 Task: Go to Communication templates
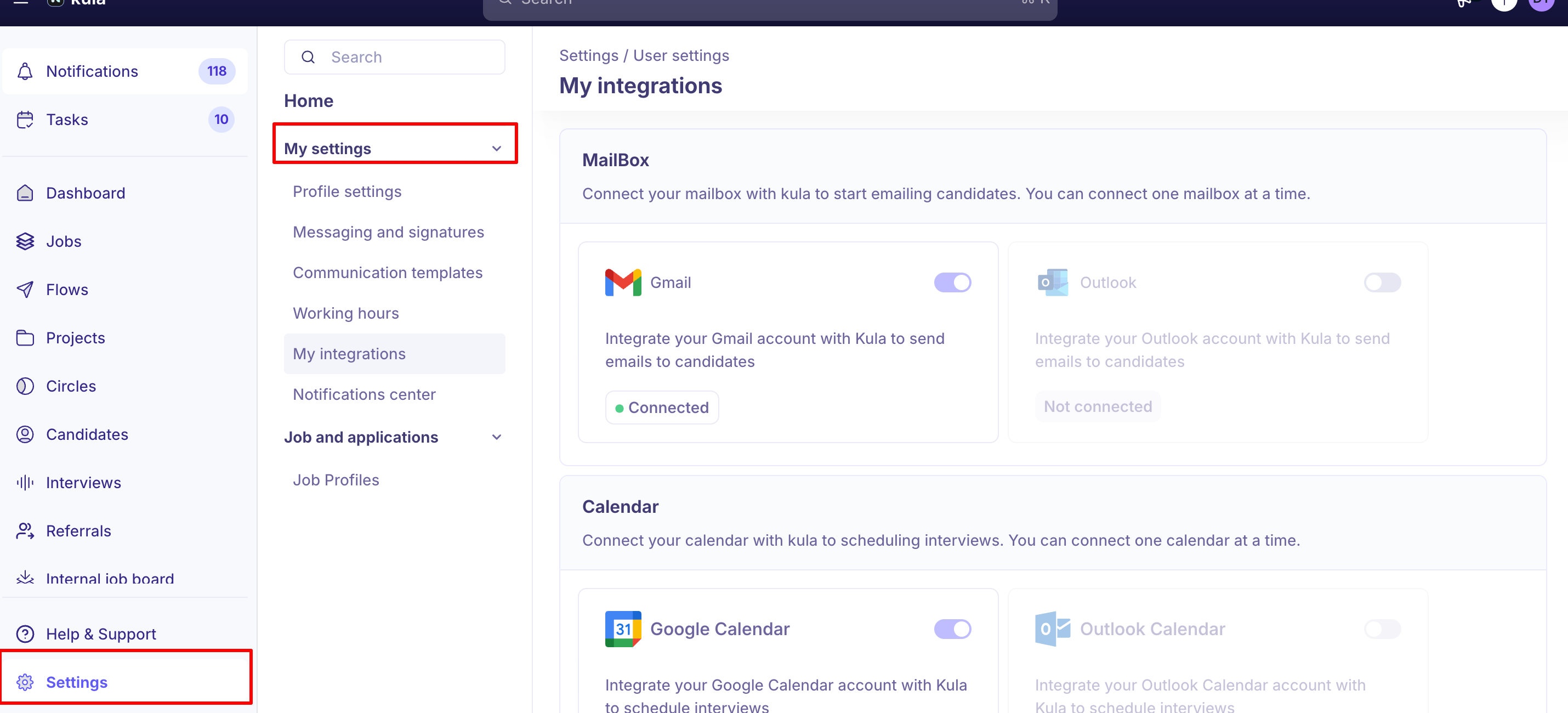[394, 273]
